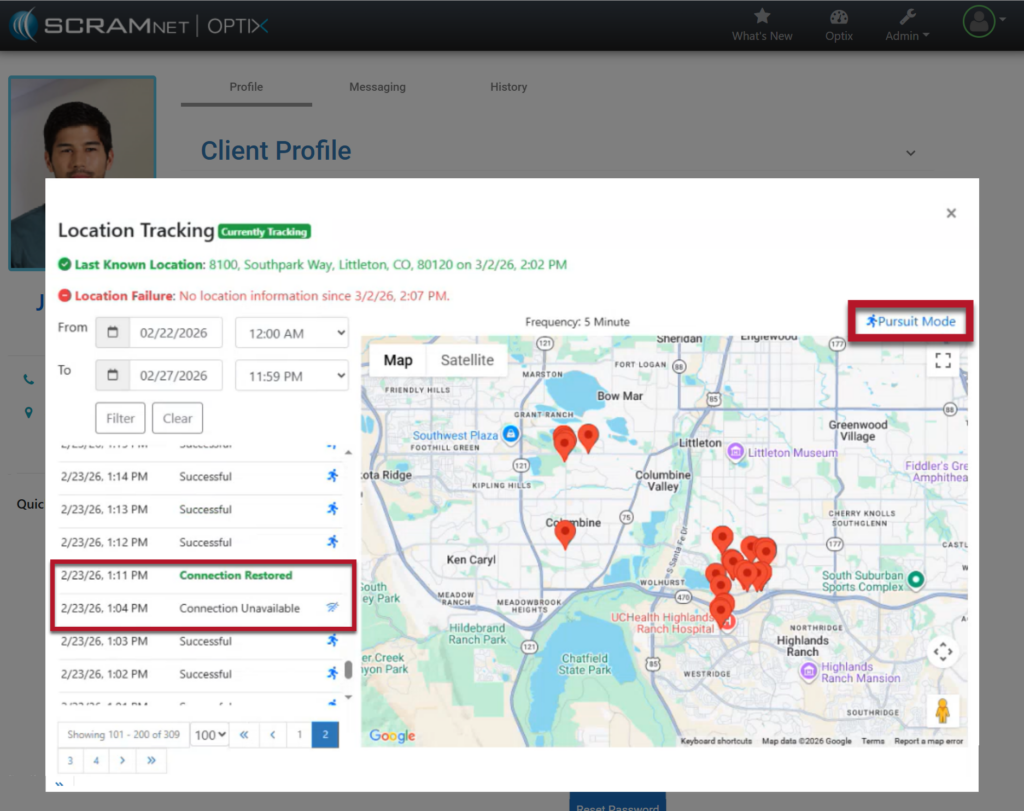Viewport: 1024px width, 811px height.
Task: Open the What's New star icon
Action: [762, 17]
